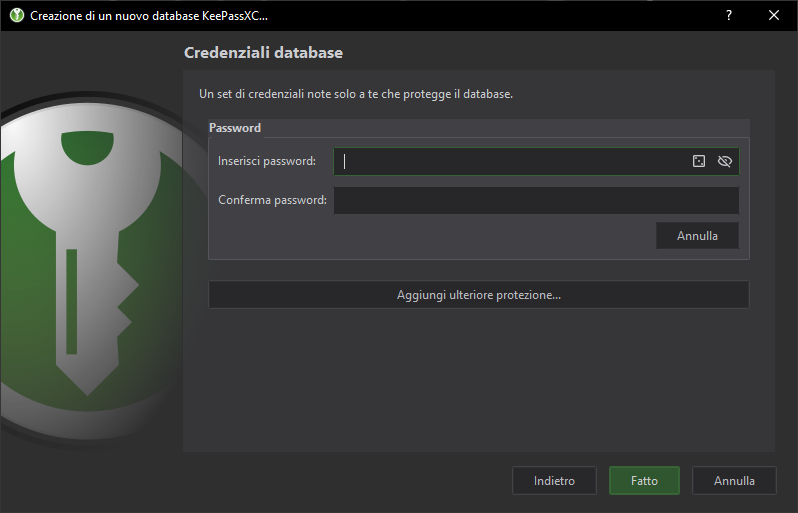Confirm with the Fatto button
This screenshot has width=798, height=513.
[x=644, y=481]
